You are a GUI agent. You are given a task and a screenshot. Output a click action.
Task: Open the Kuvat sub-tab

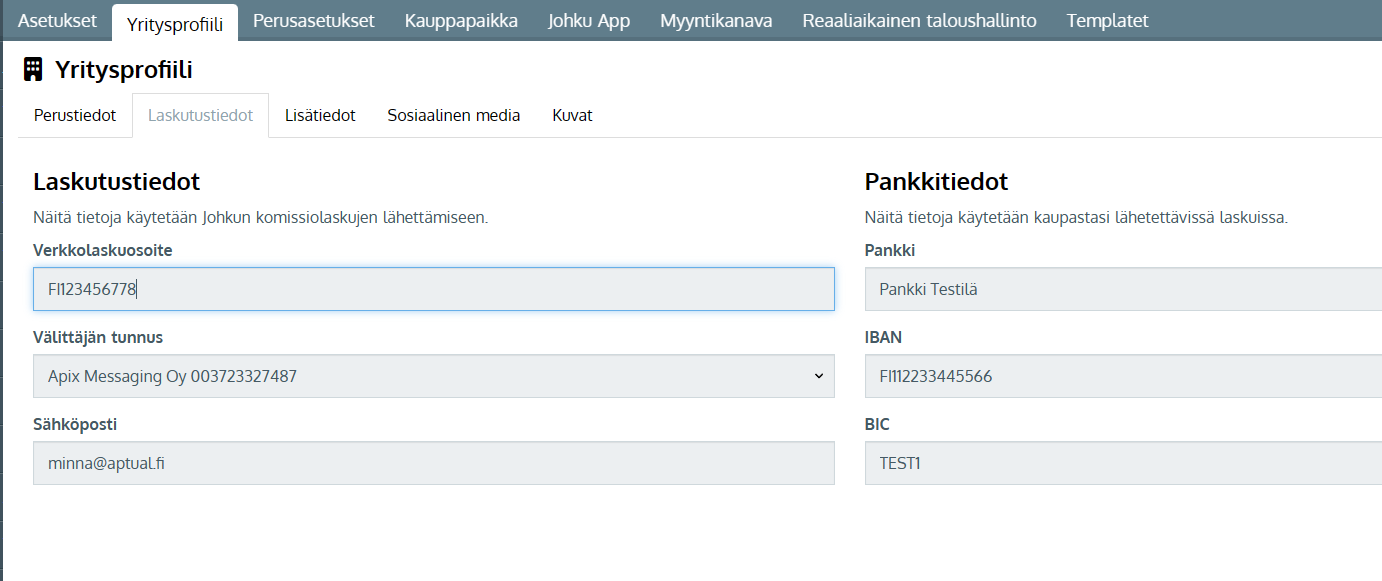point(572,115)
